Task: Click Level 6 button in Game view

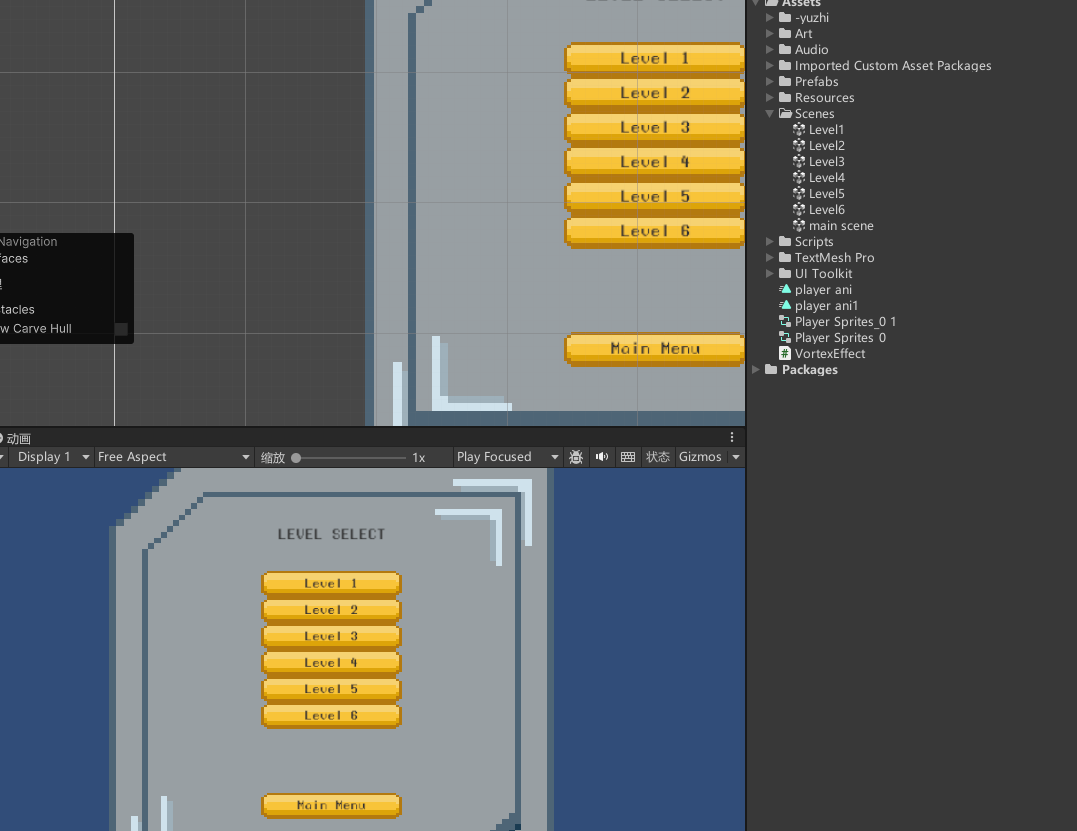Action: 331,716
